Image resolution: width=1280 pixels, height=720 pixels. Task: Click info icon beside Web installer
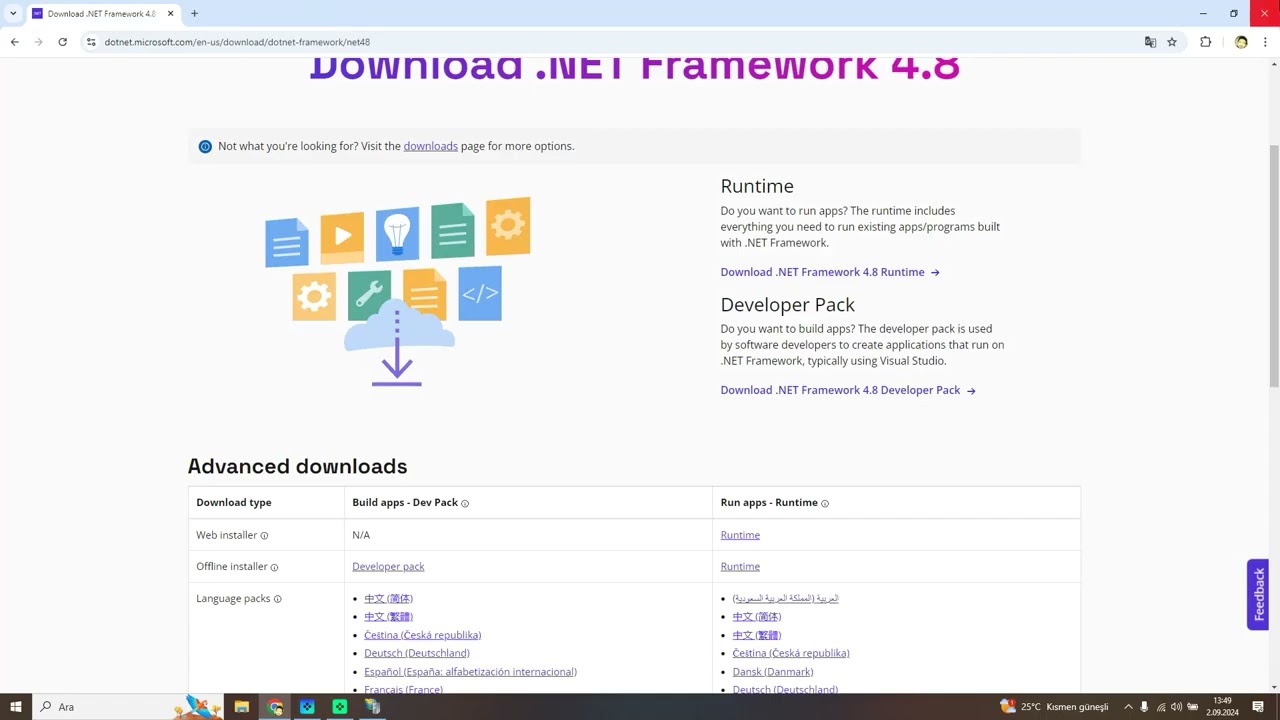264,535
